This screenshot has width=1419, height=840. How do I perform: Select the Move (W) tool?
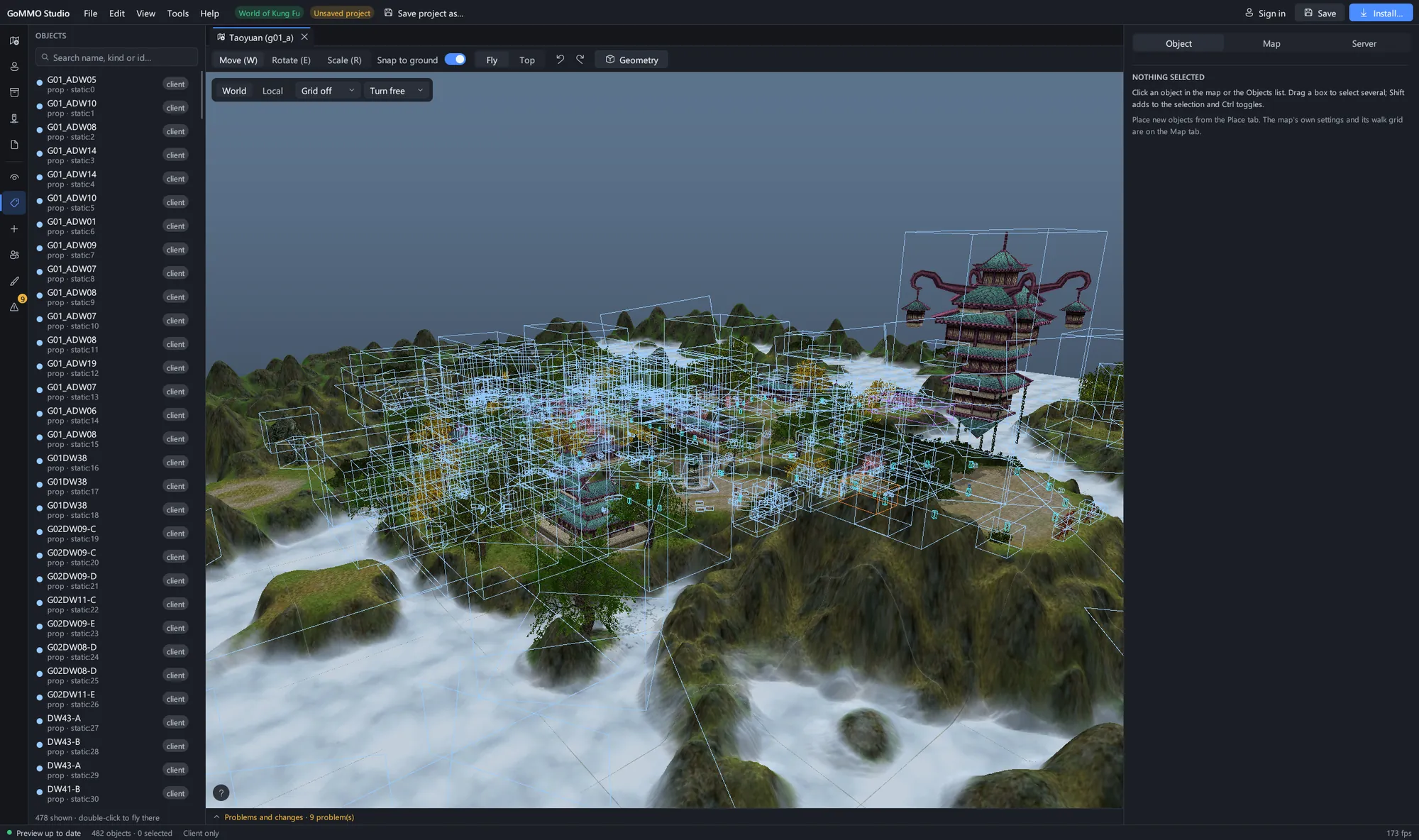[x=238, y=60]
